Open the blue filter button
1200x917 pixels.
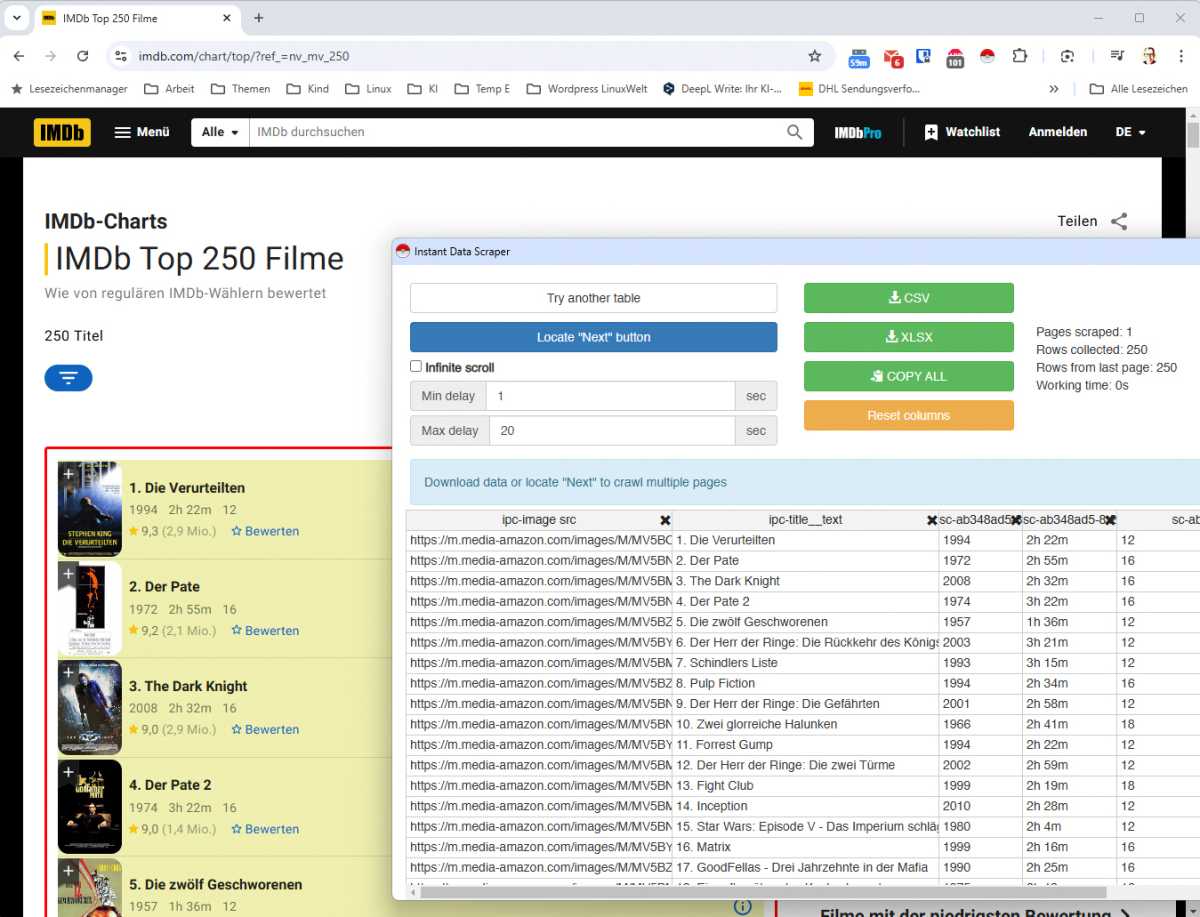click(68, 377)
